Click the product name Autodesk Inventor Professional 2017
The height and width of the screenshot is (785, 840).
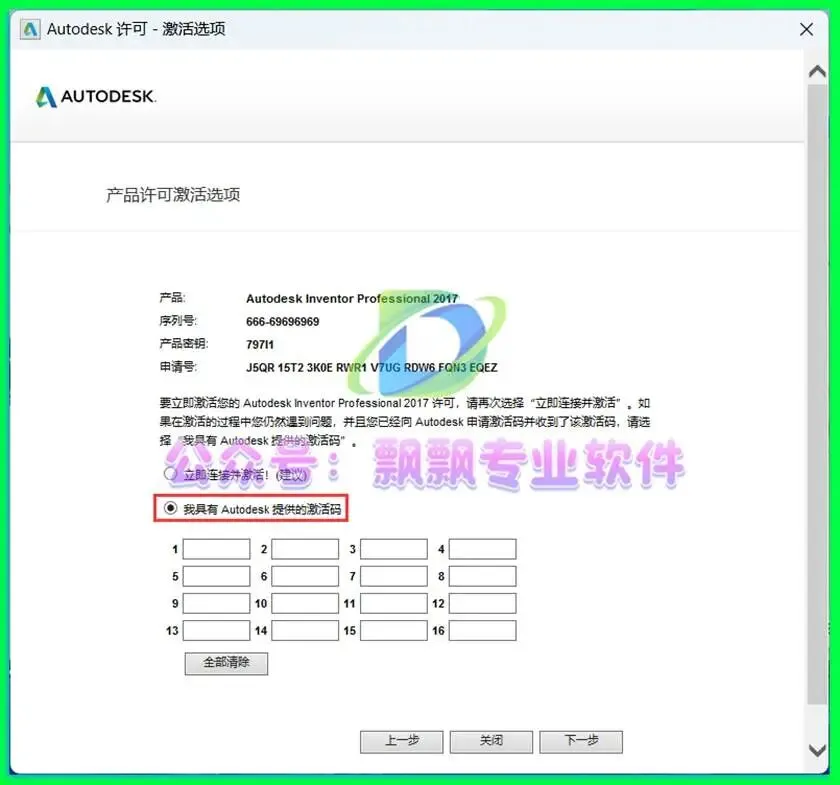click(352, 298)
